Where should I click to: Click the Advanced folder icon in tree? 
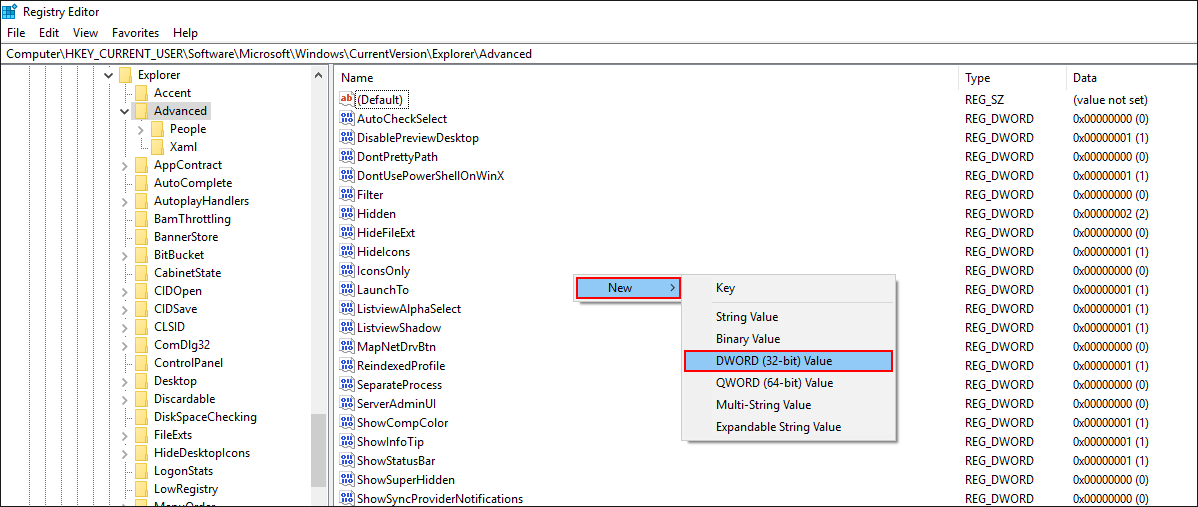141,111
